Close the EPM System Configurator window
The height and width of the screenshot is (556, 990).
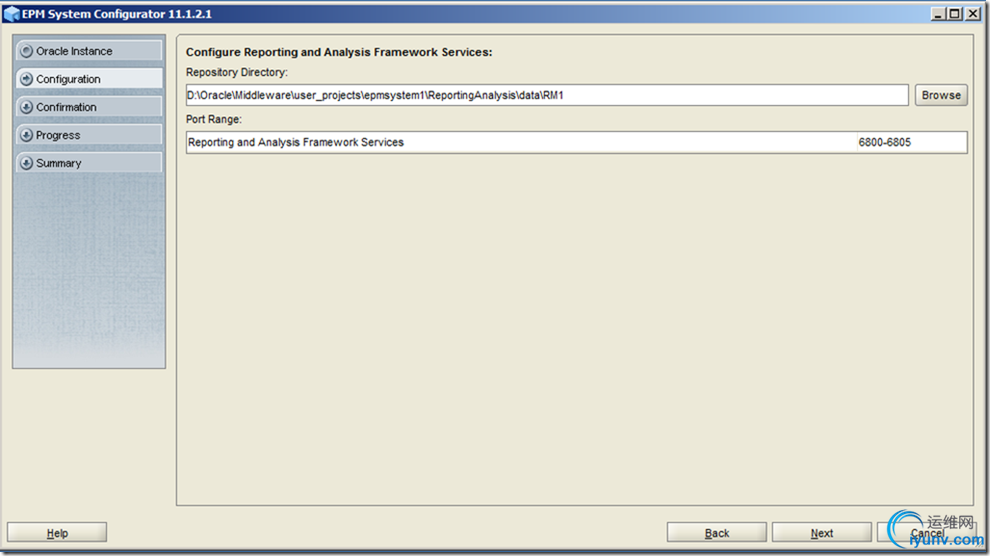click(973, 14)
